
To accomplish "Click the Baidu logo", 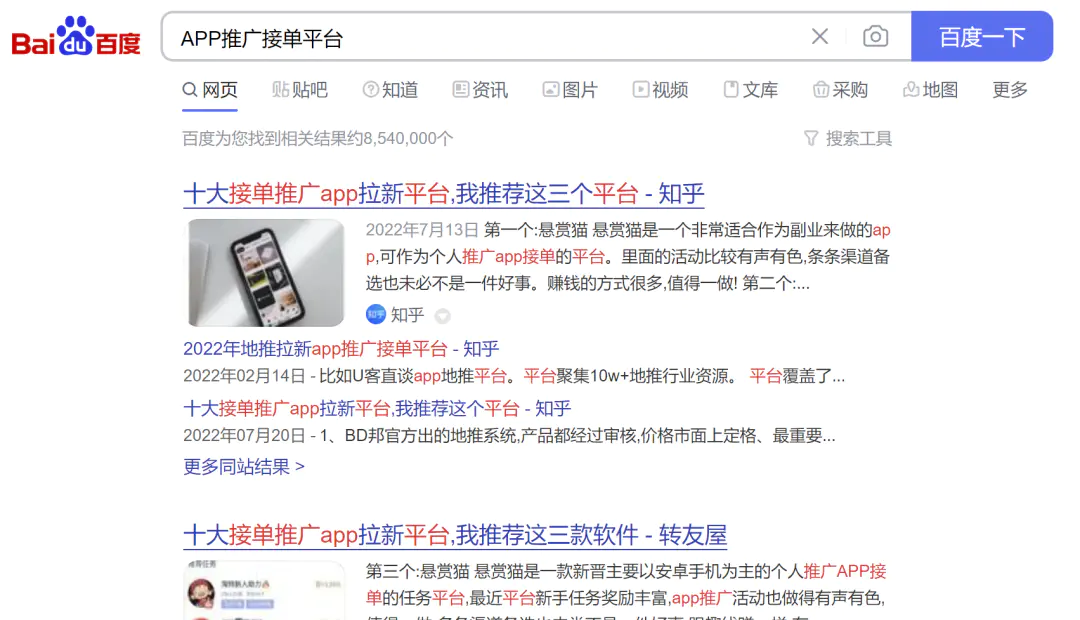I will click(x=76, y=37).
